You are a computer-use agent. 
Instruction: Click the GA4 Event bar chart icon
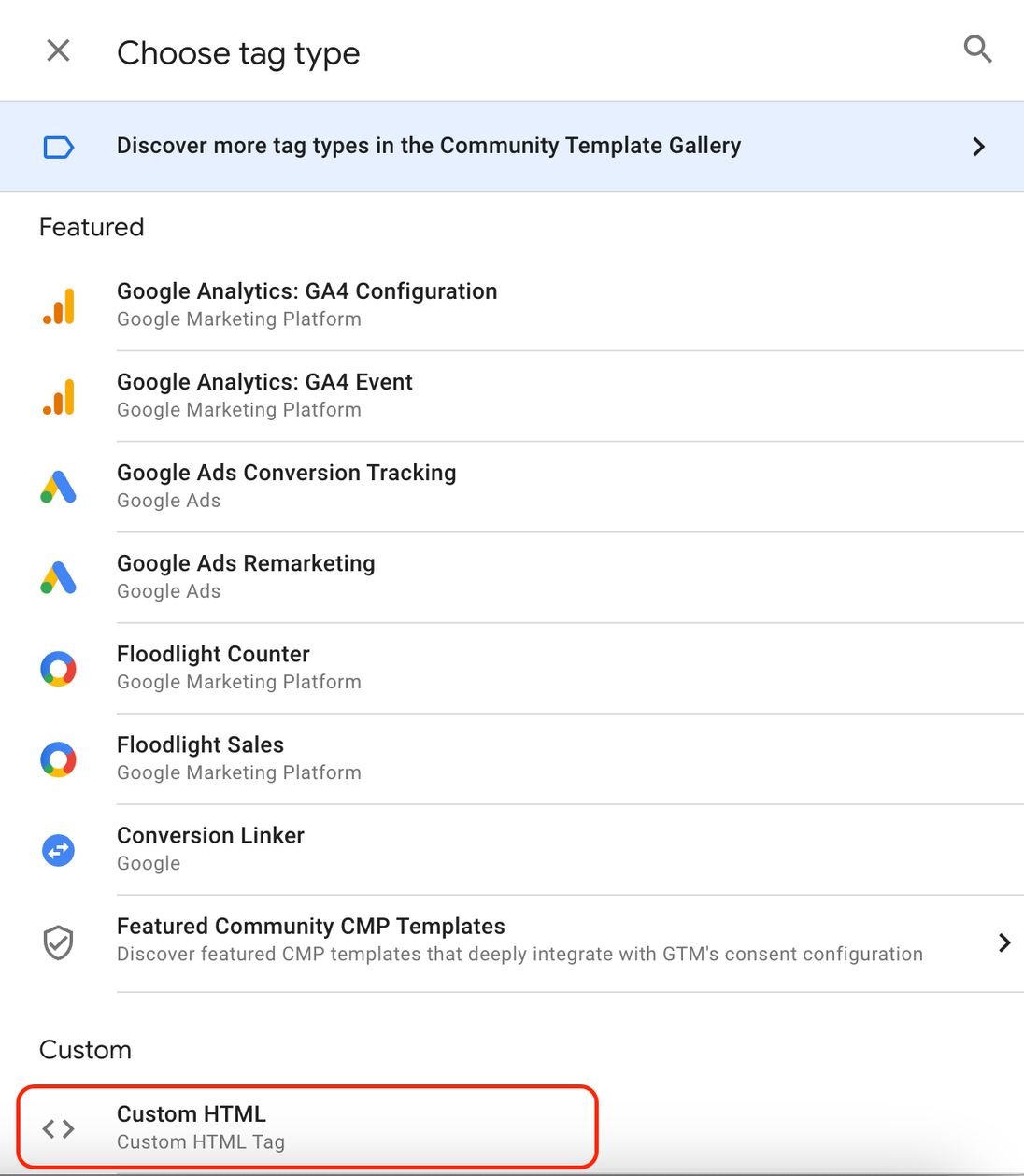58,394
